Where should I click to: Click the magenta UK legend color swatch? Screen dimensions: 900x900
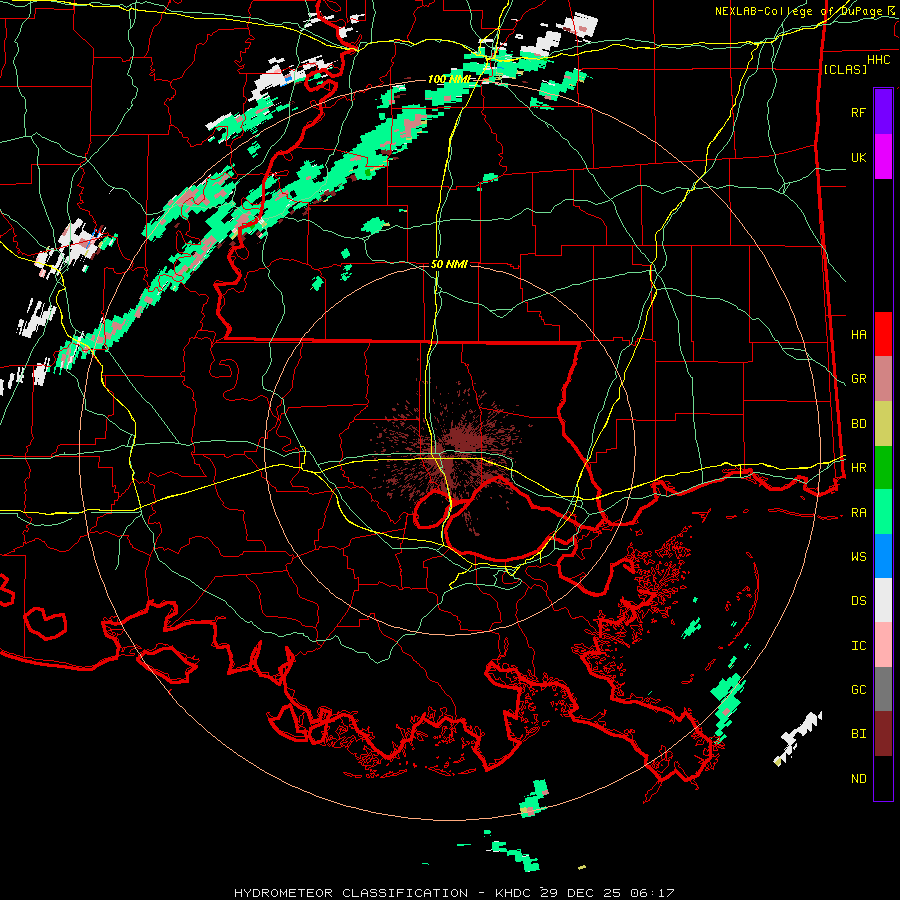[883, 157]
